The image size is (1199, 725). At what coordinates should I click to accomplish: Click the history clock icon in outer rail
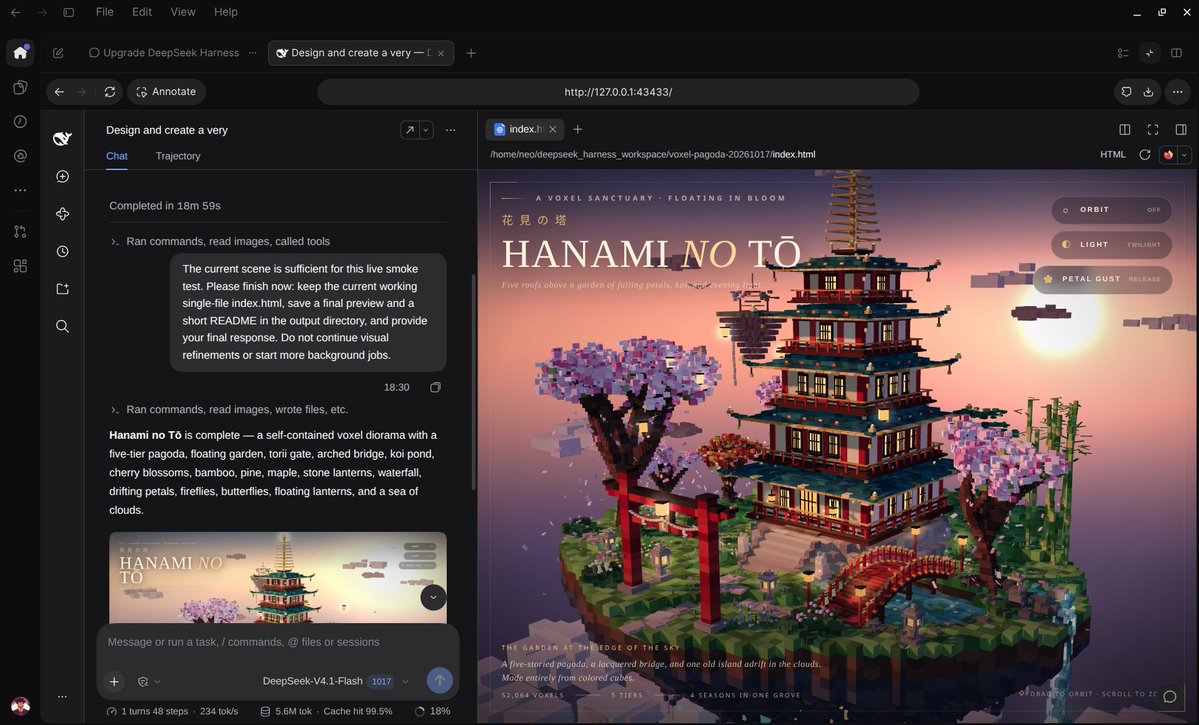tap(21, 122)
